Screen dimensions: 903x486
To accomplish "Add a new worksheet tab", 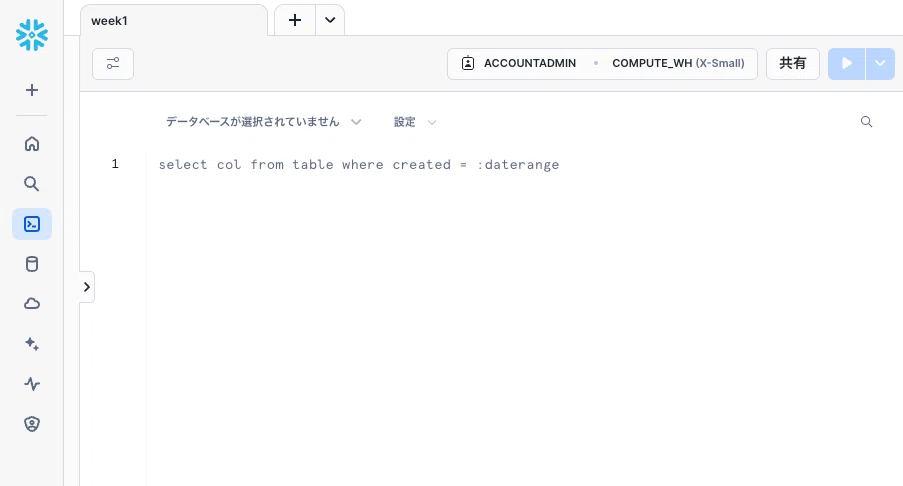I will [x=295, y=20].
